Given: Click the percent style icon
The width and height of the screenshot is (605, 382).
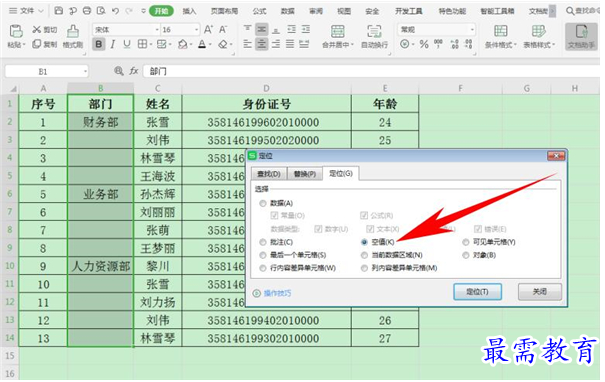Looking at the screenshot, I should tap(424, 44).
